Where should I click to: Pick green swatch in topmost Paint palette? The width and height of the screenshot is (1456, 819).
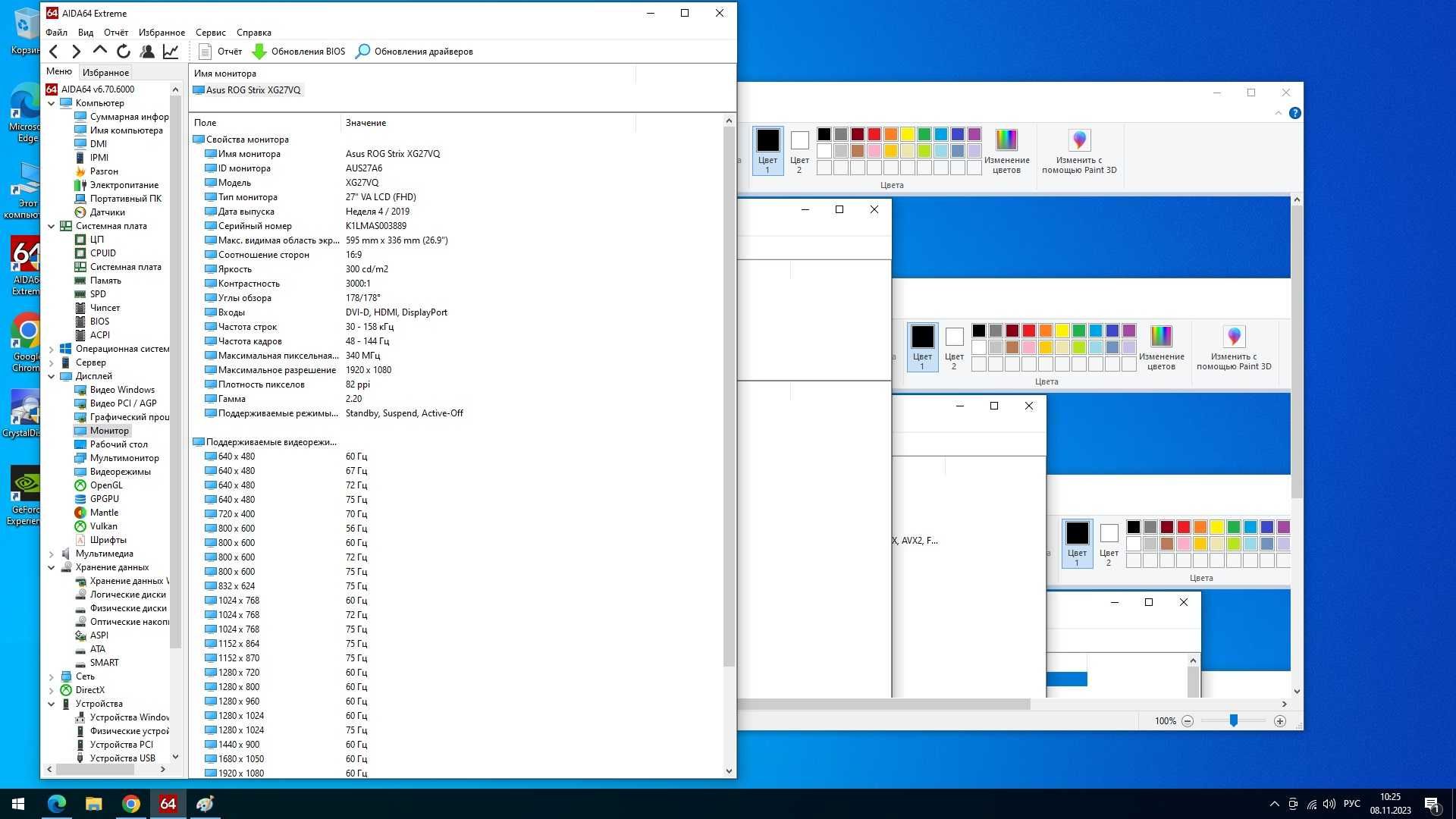924,134
